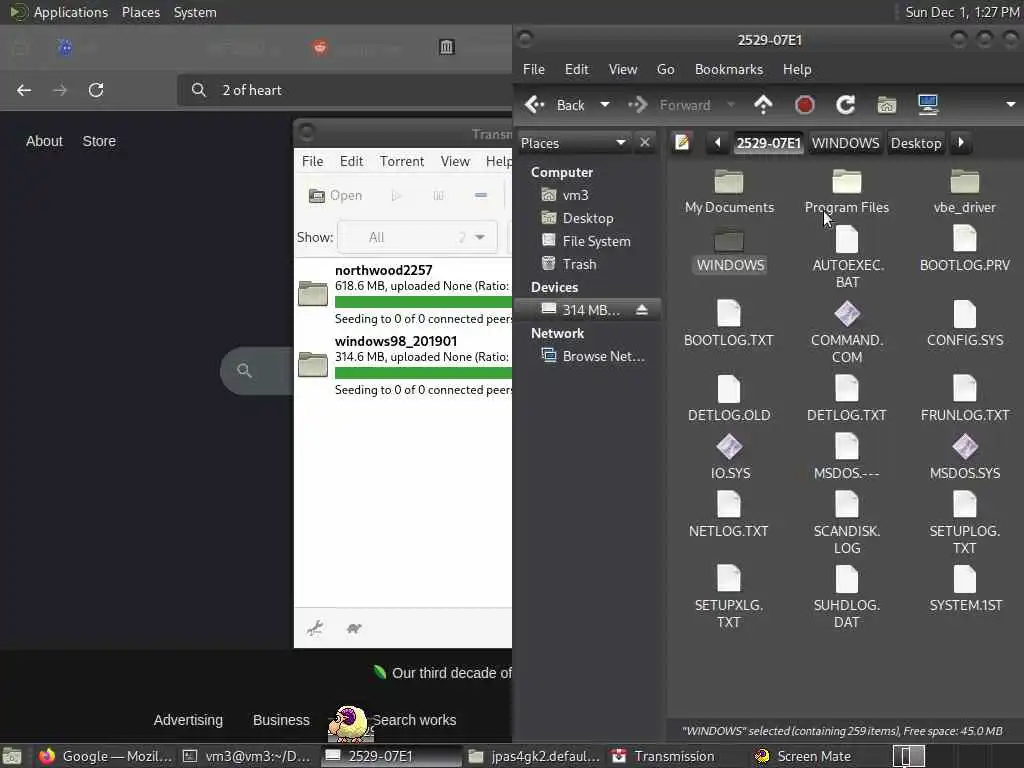Select the COMMAND.COM file icon
Screen dimensions: 1024x768
coord(846,314)
